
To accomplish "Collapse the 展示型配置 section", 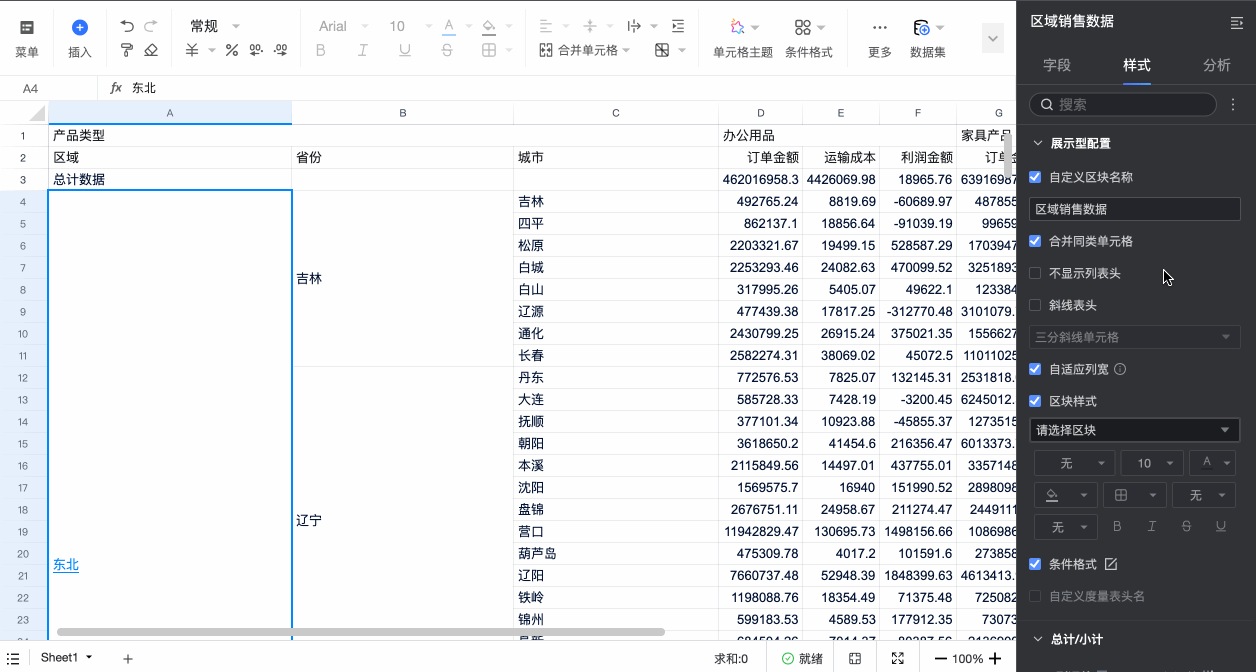I will pos(1036,143).
